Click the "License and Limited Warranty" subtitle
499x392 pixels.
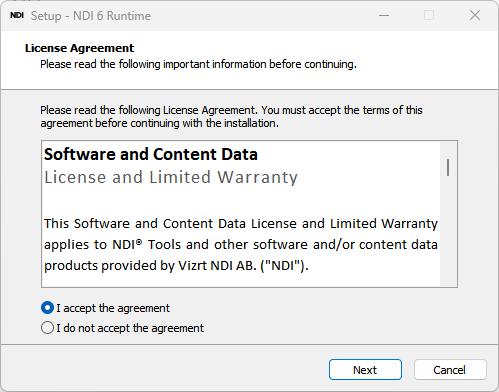[171, 177]
